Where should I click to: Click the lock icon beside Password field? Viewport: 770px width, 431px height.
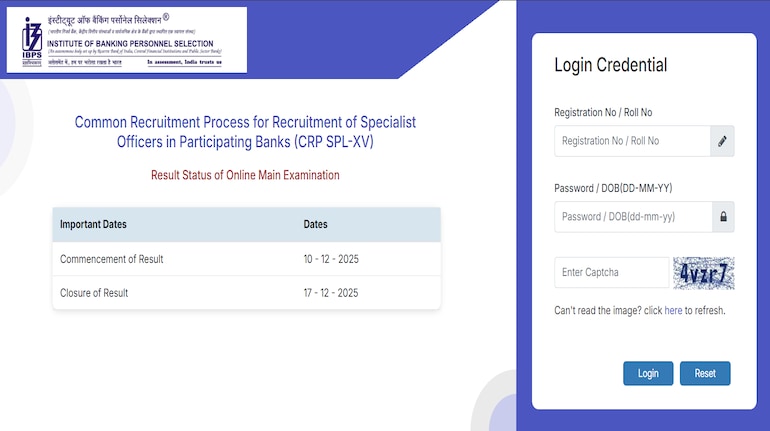[x=722, y=217]
